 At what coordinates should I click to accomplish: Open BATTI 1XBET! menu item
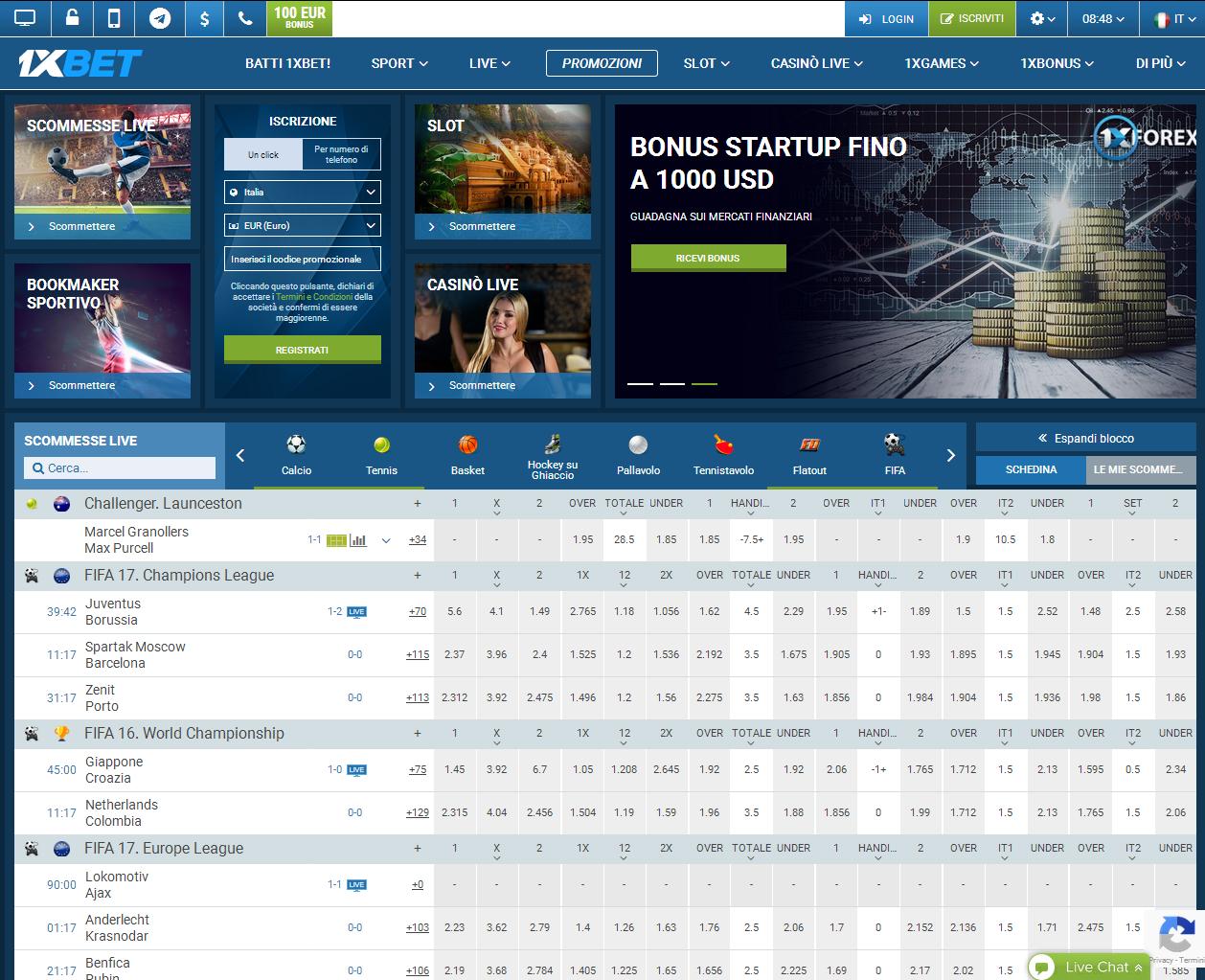tap(287, 63)
